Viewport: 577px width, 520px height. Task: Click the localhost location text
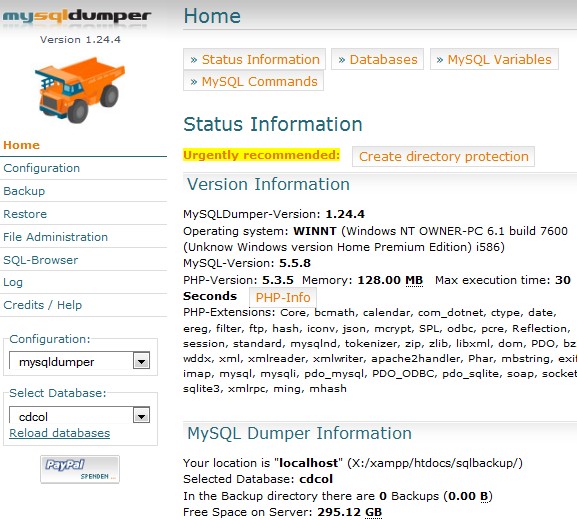tap(308, 463)
